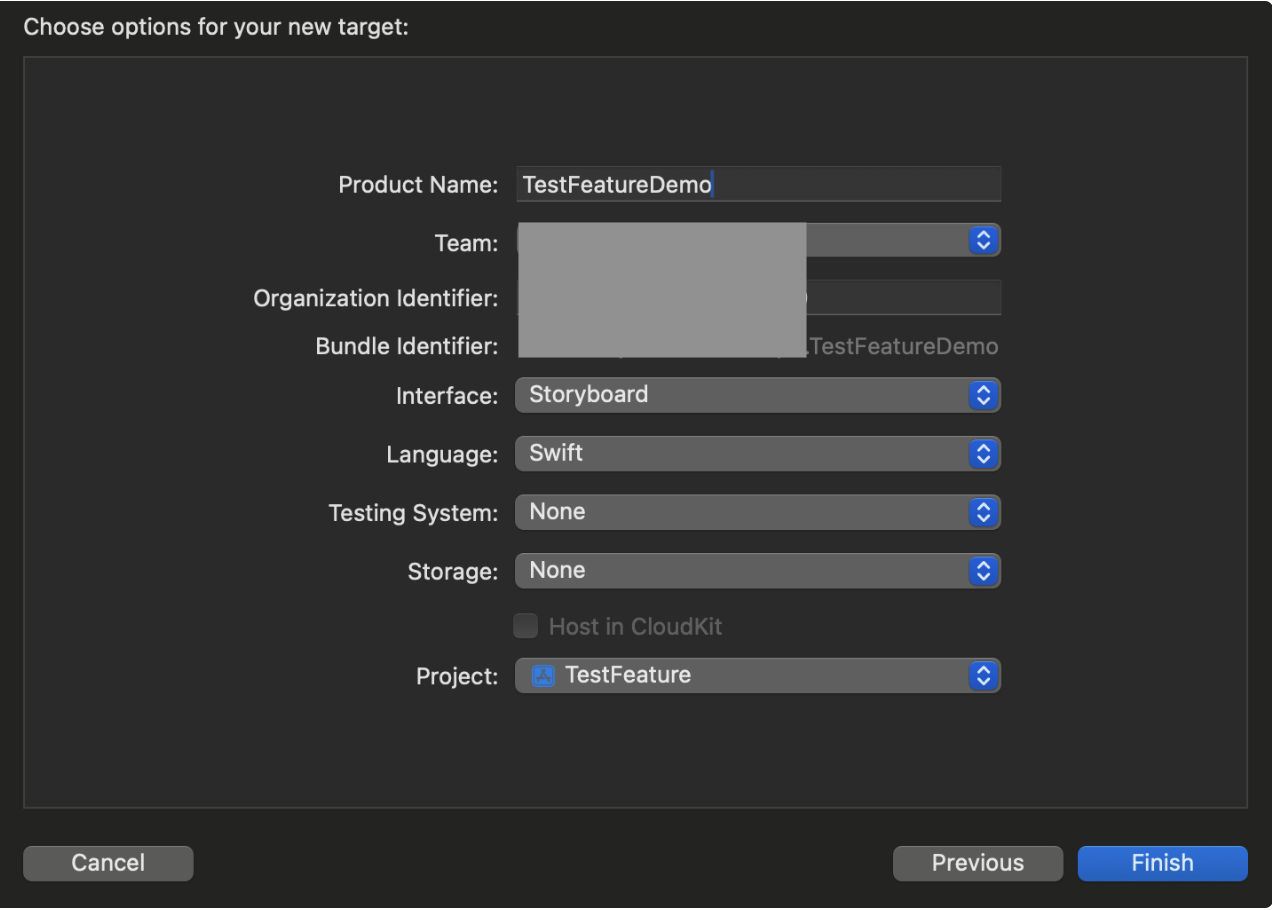Viewport: 1272px width, 910px height.
Task: Go back with the Previous button
Action: pos(977,863)
